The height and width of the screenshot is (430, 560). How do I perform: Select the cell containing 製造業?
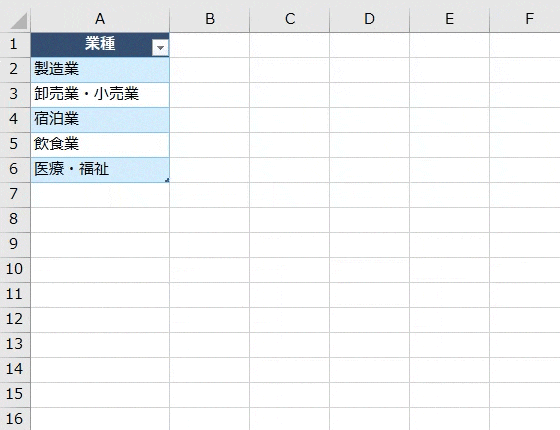(x=100, y=70)
